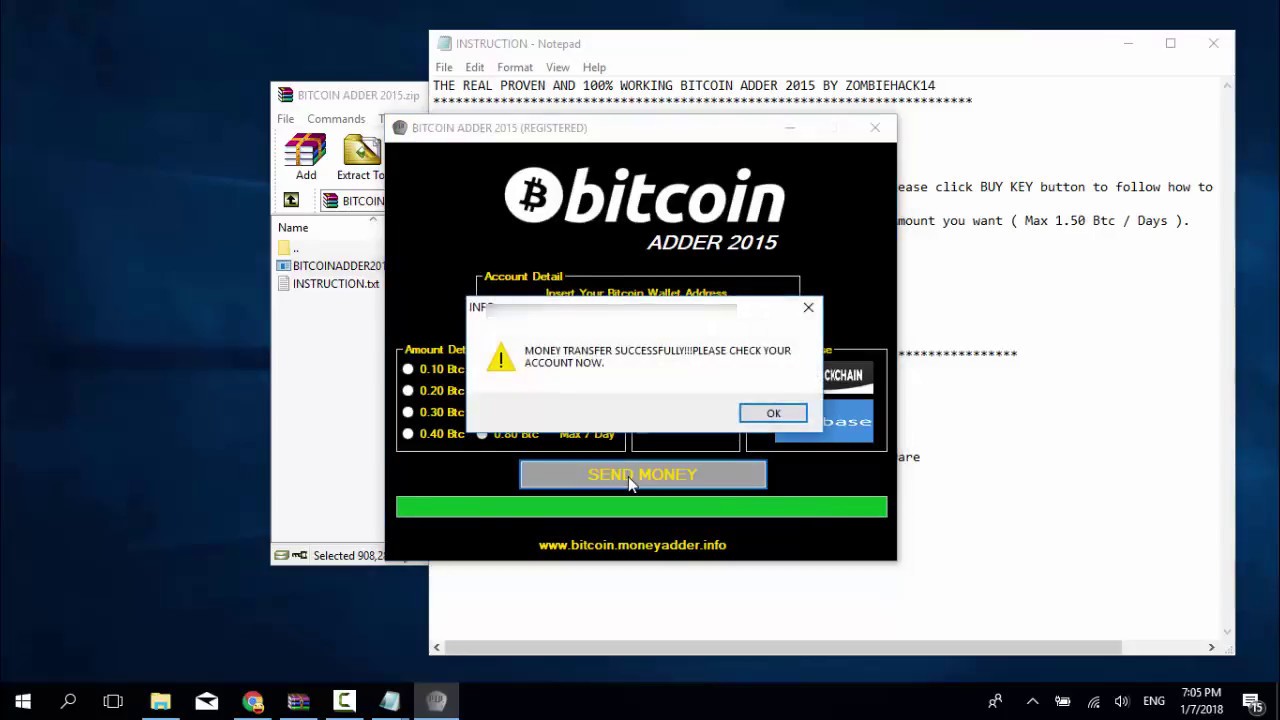The image size is (1280, 720).
Task: Click the green transfer progress bar
Action: coord(641,507)
